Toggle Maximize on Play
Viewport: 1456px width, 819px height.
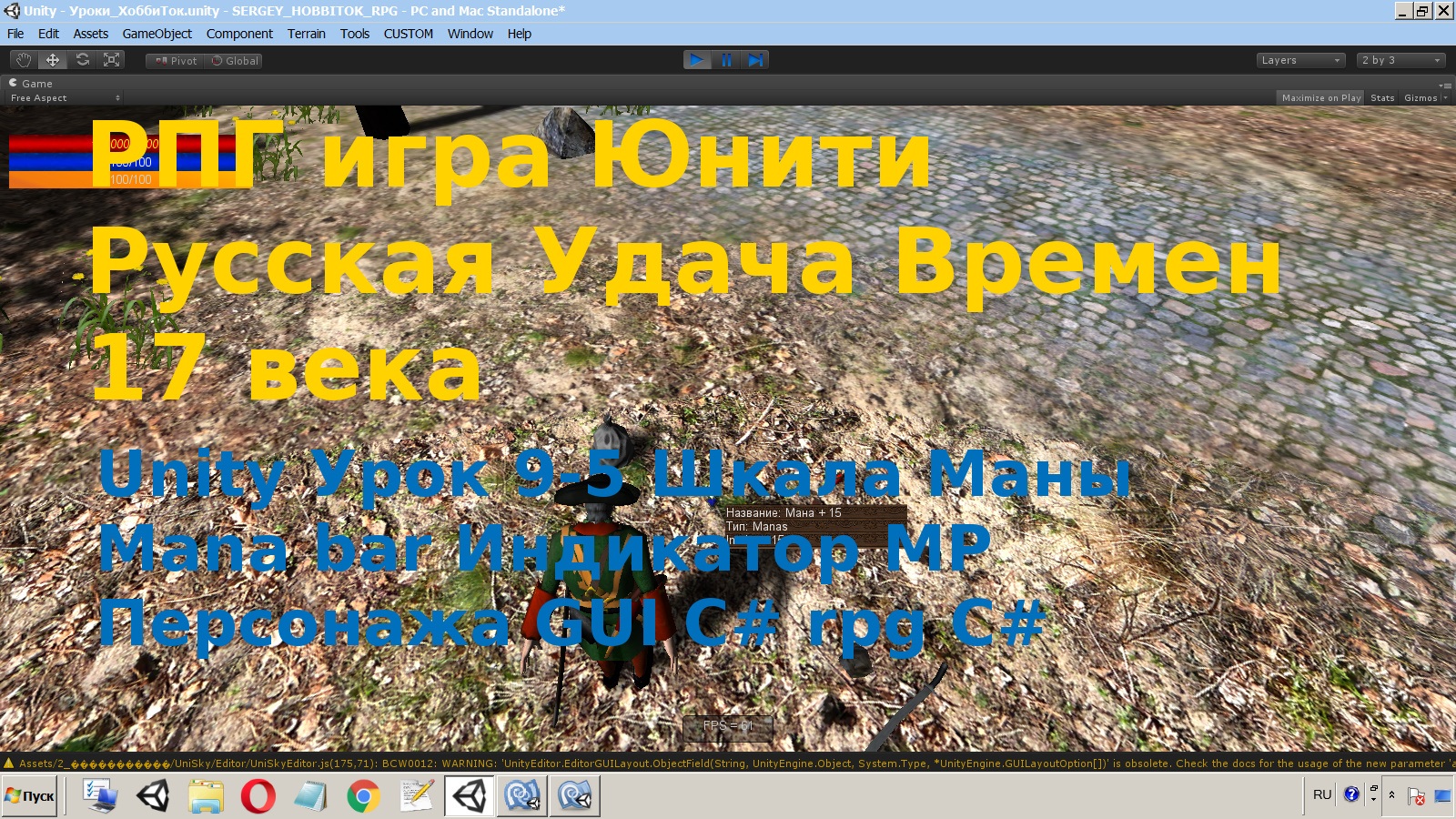[1320, 97]
